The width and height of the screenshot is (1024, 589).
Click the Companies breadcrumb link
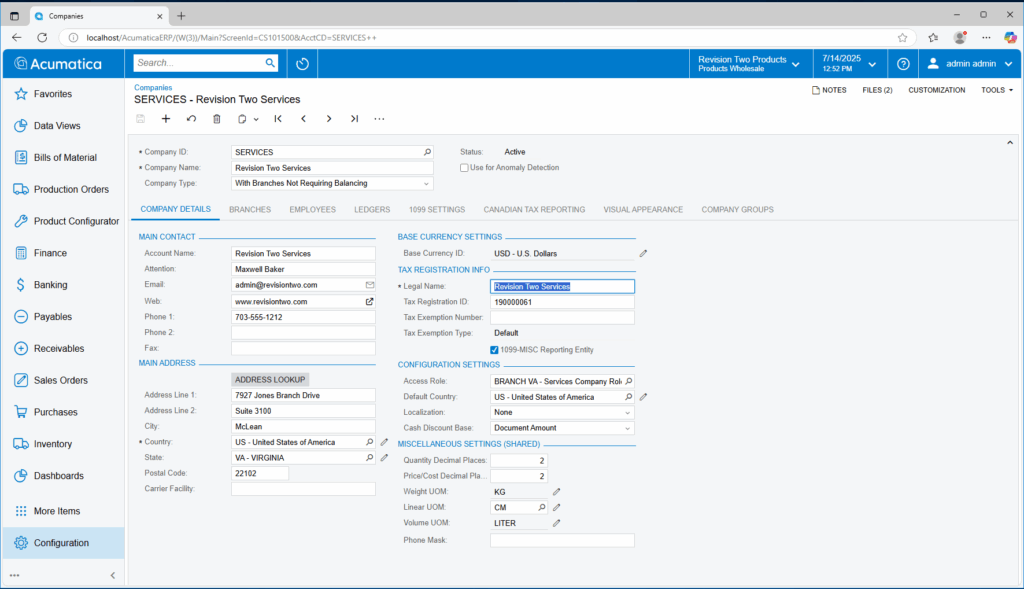[153, 88]
